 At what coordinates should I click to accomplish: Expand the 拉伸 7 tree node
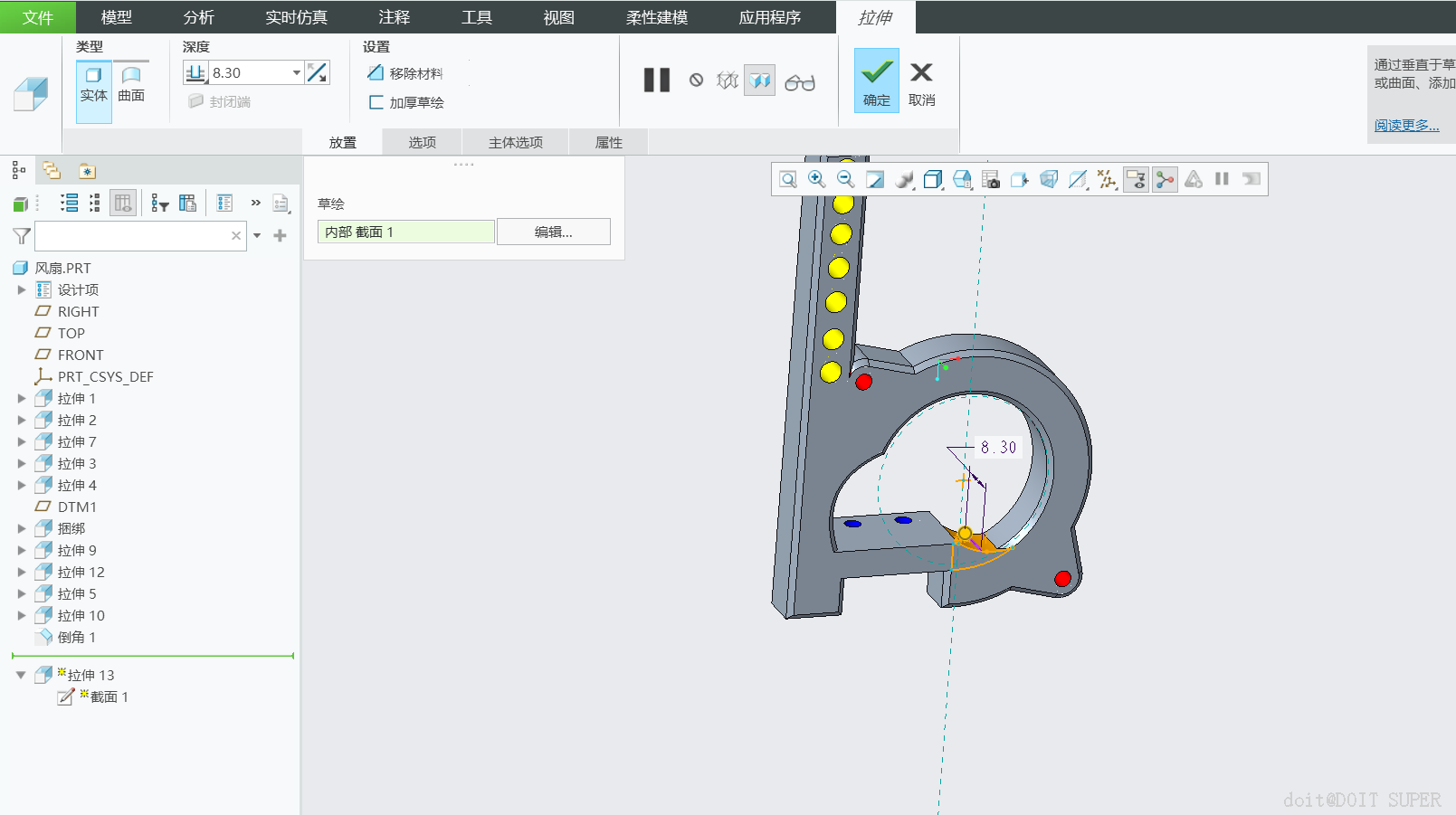click(22, 441)
